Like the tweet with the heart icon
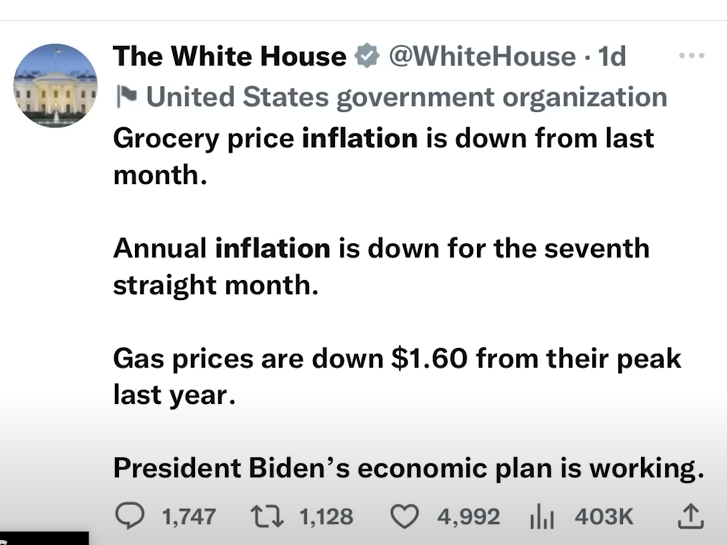 403,516
